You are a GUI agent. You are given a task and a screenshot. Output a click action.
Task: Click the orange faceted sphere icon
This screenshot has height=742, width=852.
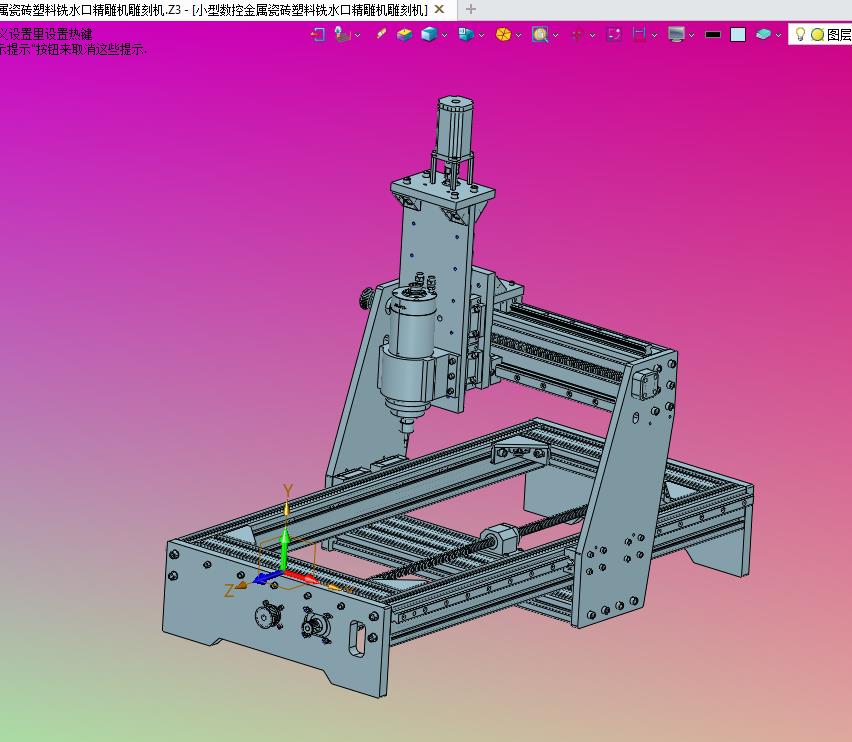pos(503,35)
